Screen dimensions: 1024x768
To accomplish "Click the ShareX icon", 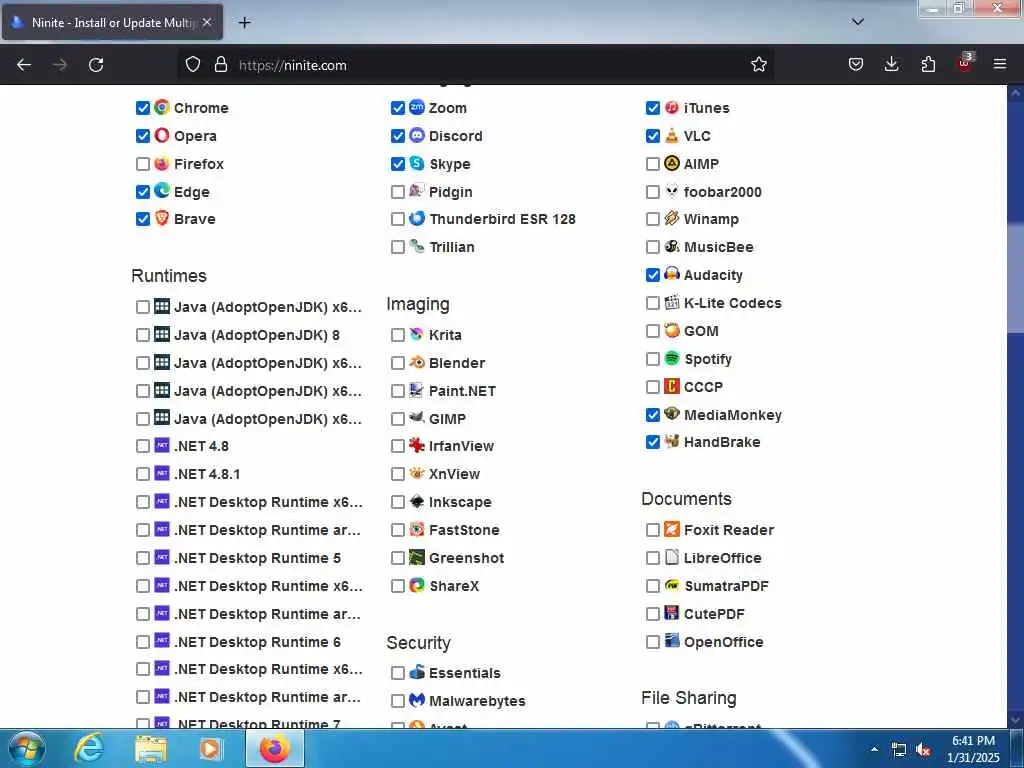I will coord(417,585).
